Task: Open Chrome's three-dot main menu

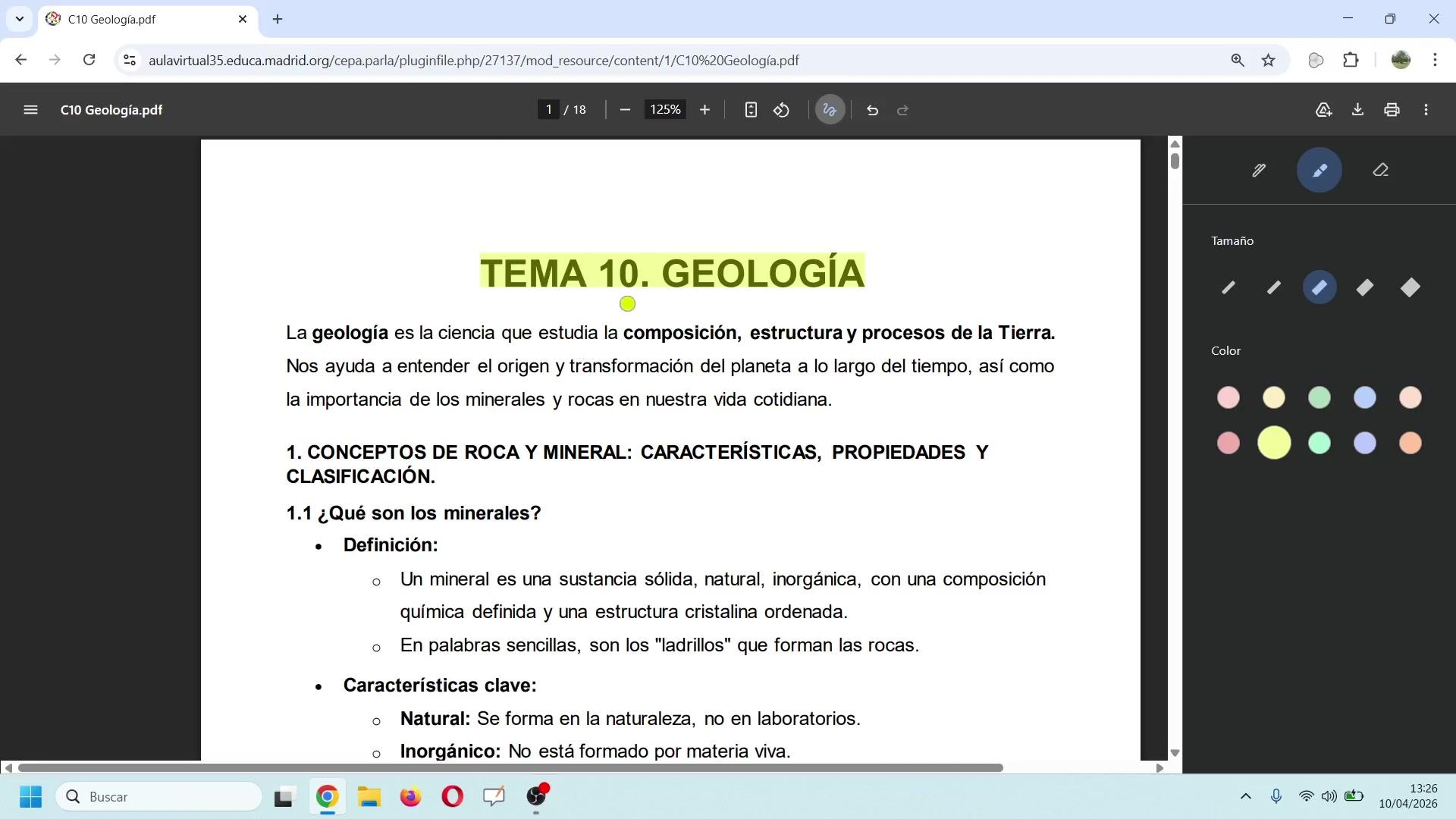Action: click(1435, 60)
